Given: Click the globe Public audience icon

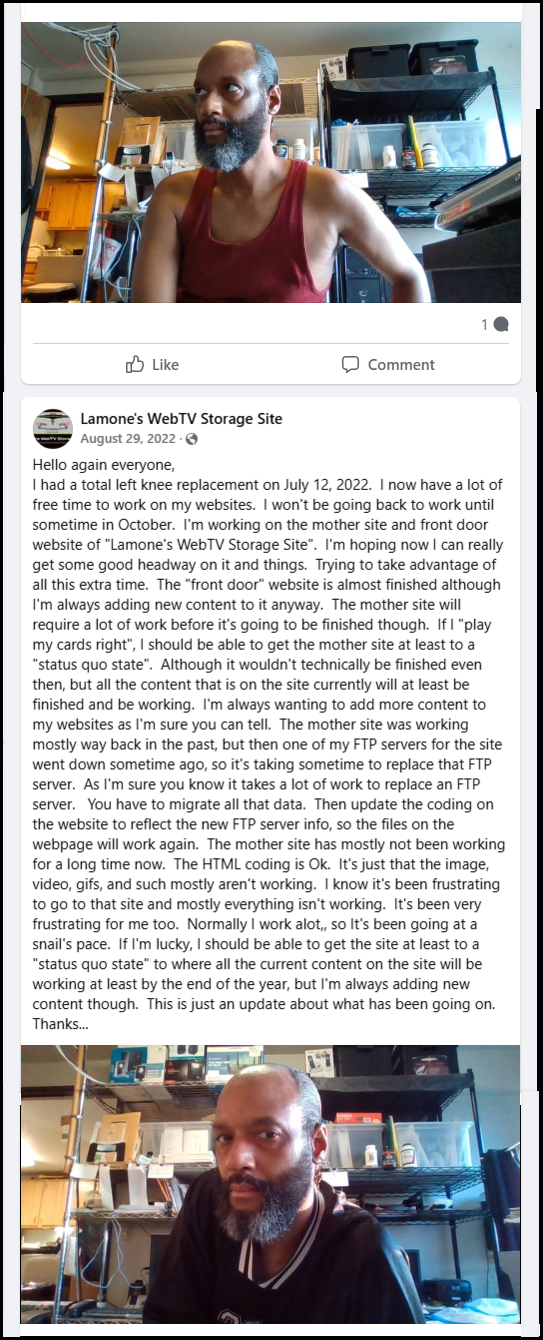Looking at the screenshot, I should pos(192,439).
